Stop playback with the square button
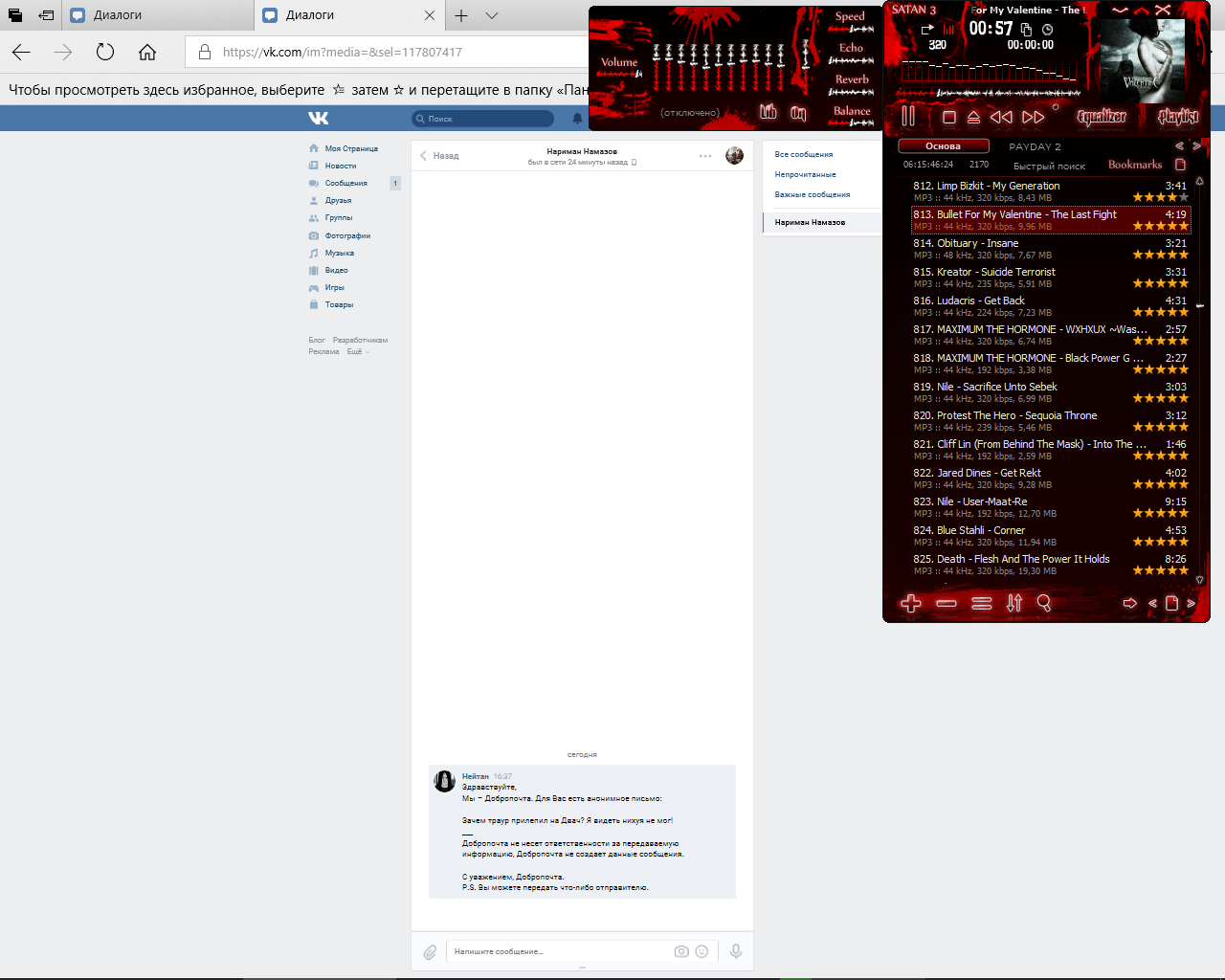Image resolution: width=1225 pixels, height=980 pixels. pyautogui.click(x=949, y=117)
